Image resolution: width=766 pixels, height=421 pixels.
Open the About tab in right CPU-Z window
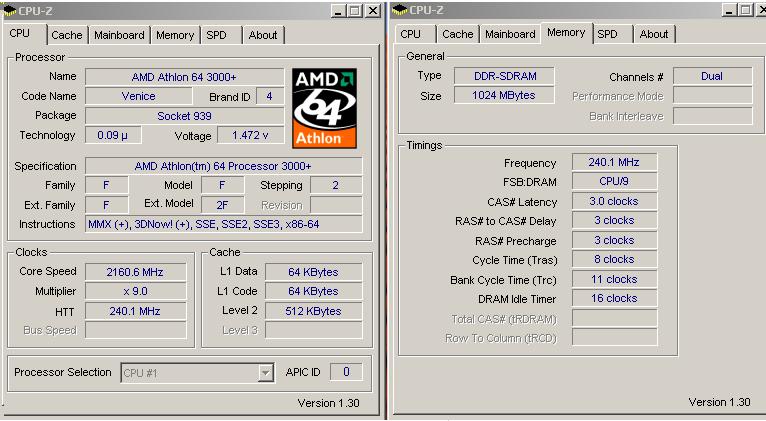[x=654, y=34]
